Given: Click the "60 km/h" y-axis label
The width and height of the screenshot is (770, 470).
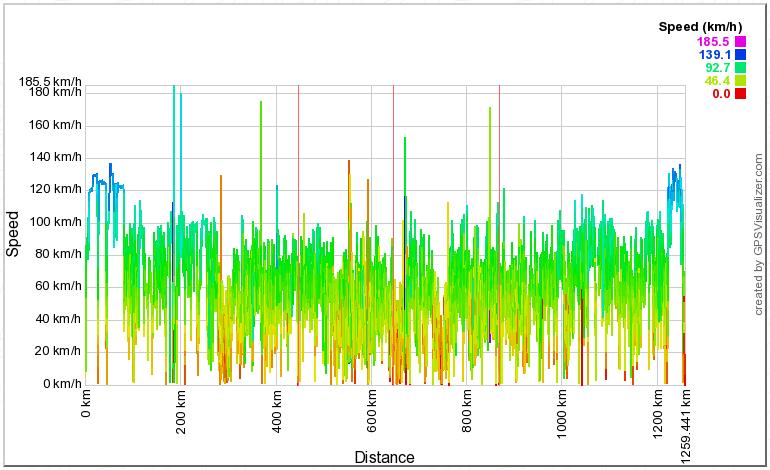Looking at the screenshot, I should (x=56, y=287).
